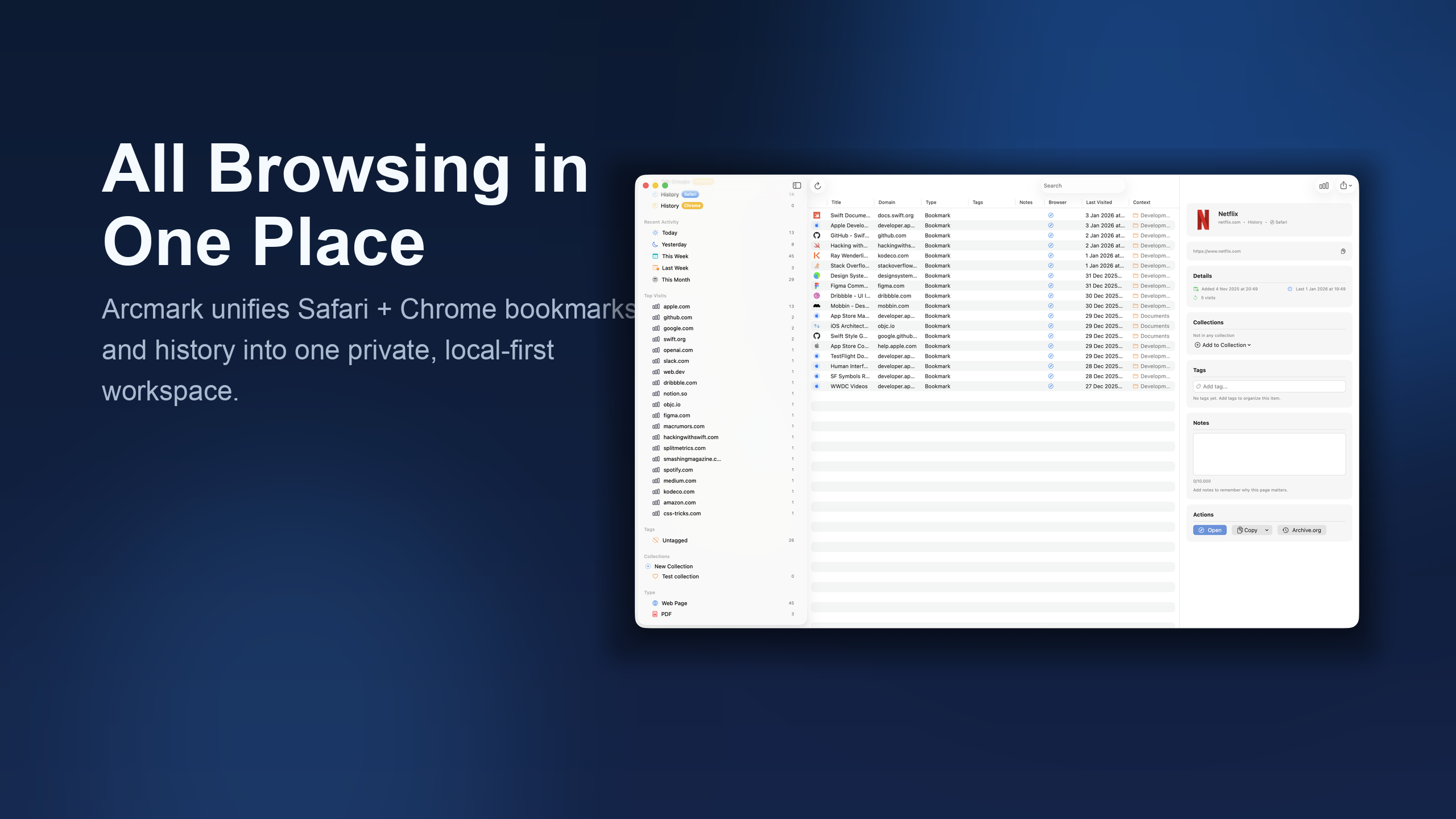
Task: Click the copy icon beside the netflix.com URL
Action: (1343, 251)
